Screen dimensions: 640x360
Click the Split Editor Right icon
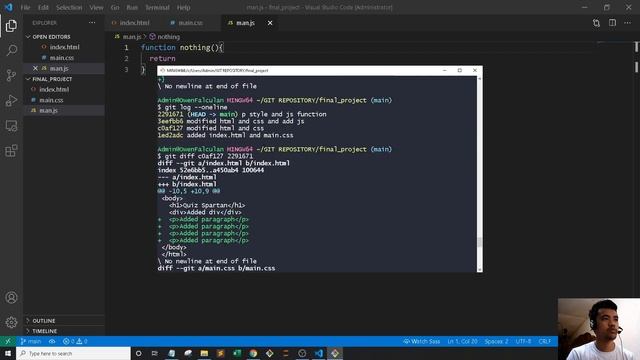coord(612,23)
